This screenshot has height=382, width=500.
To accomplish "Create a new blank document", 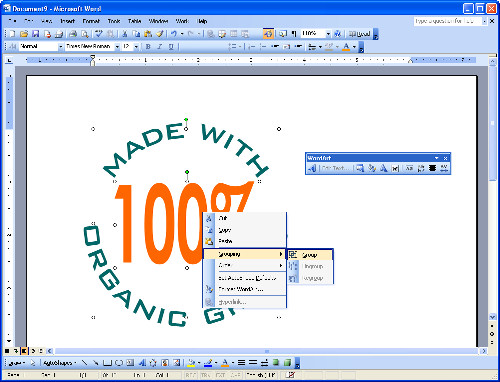I will [x=12, y=34].
